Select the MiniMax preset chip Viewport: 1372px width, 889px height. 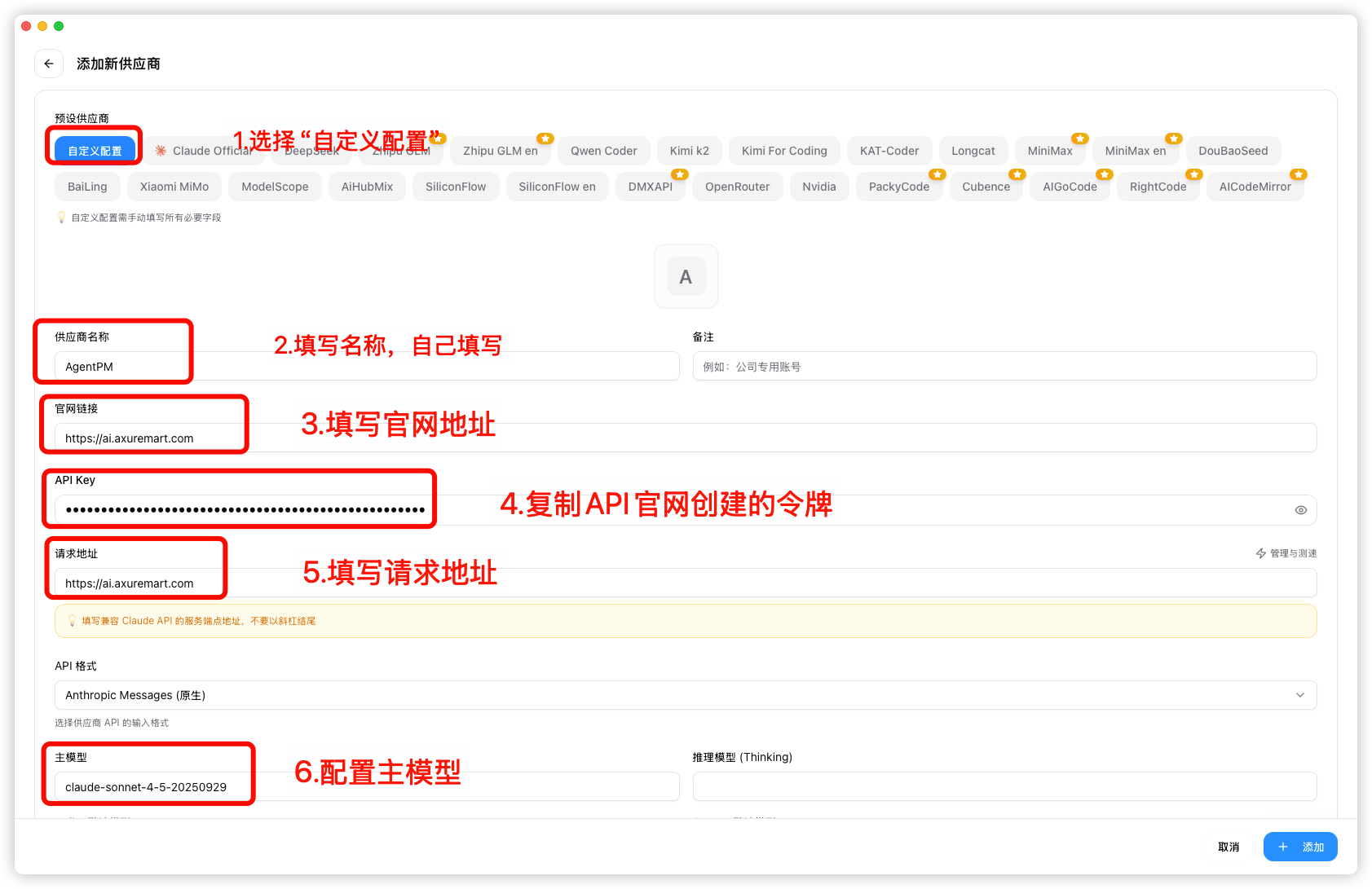click(x=1050, y=151)
